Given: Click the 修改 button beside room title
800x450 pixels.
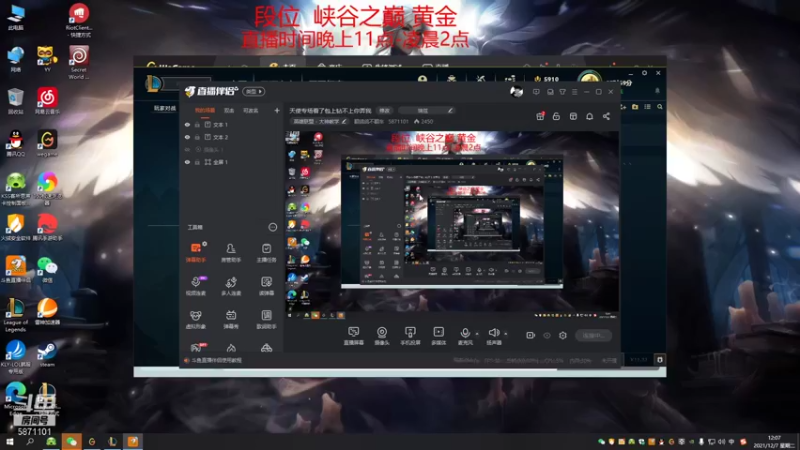Looking at the screenshot, I should [x=384, y=110].
